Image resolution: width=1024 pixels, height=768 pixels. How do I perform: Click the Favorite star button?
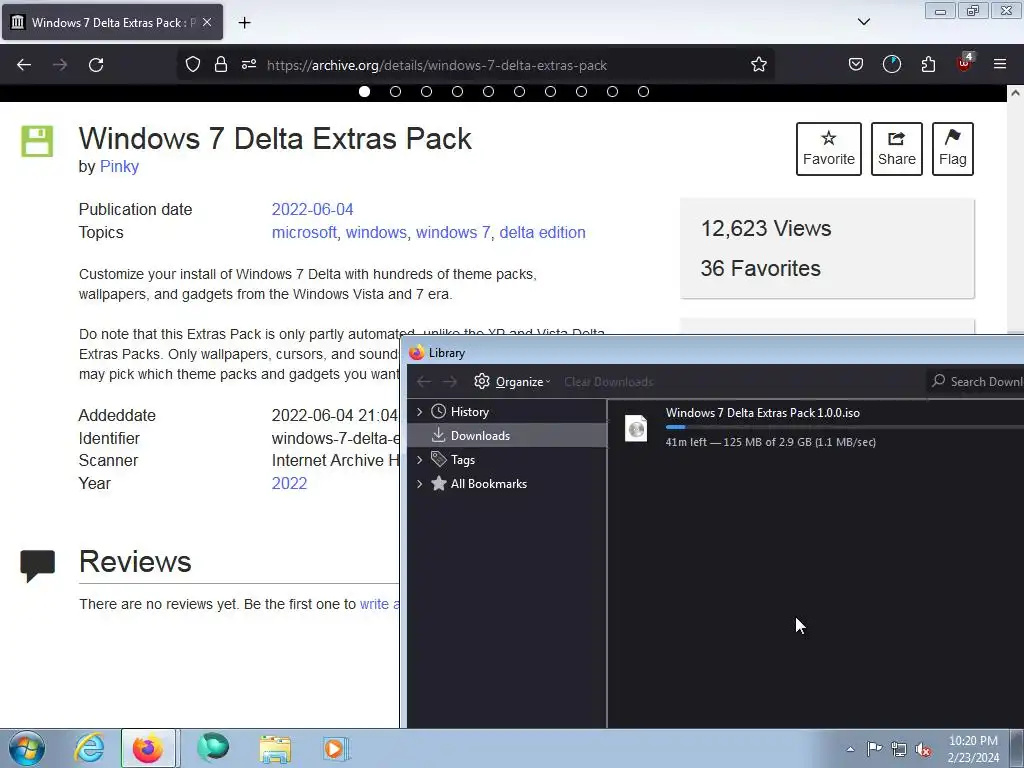[x=829, y=149]
